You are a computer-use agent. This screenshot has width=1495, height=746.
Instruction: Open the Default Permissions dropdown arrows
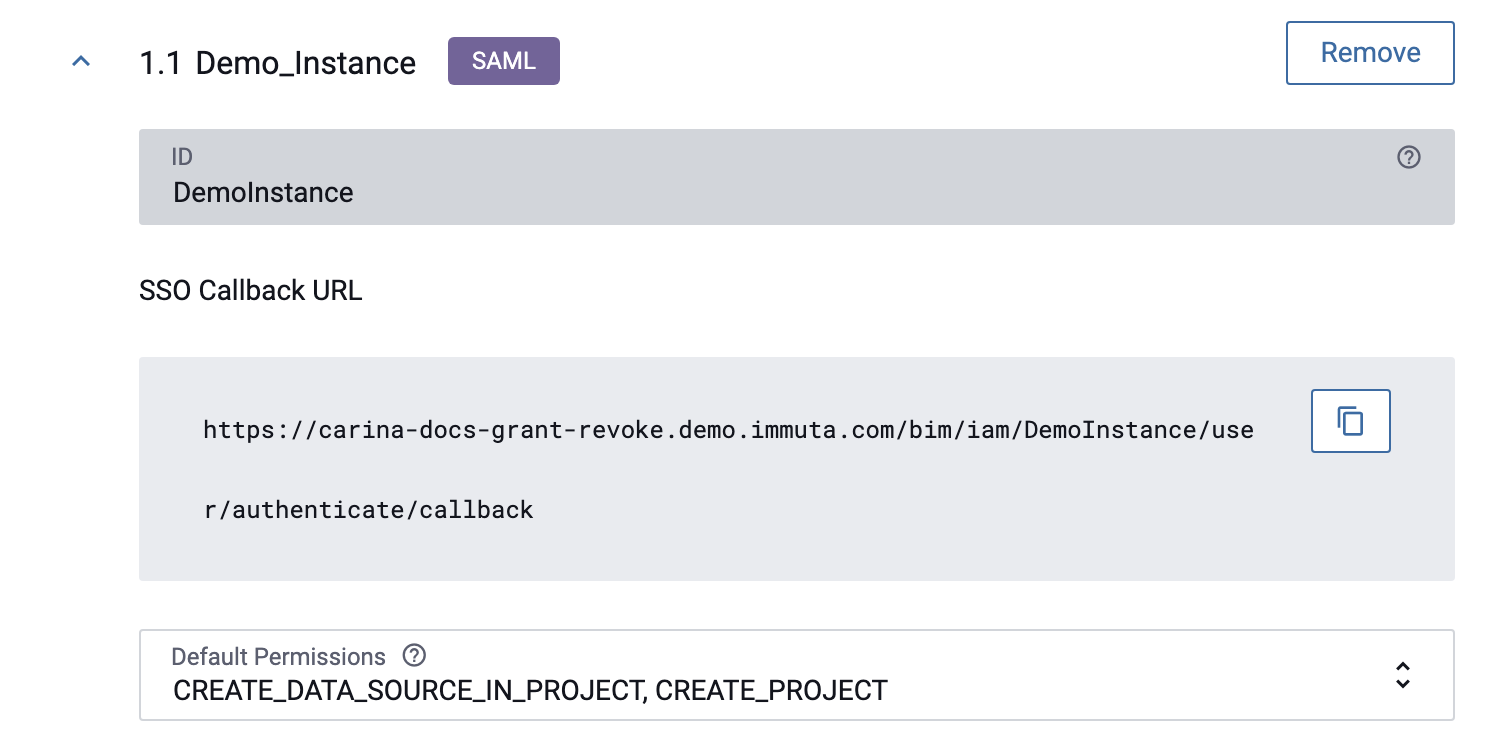pos(1403,675)
